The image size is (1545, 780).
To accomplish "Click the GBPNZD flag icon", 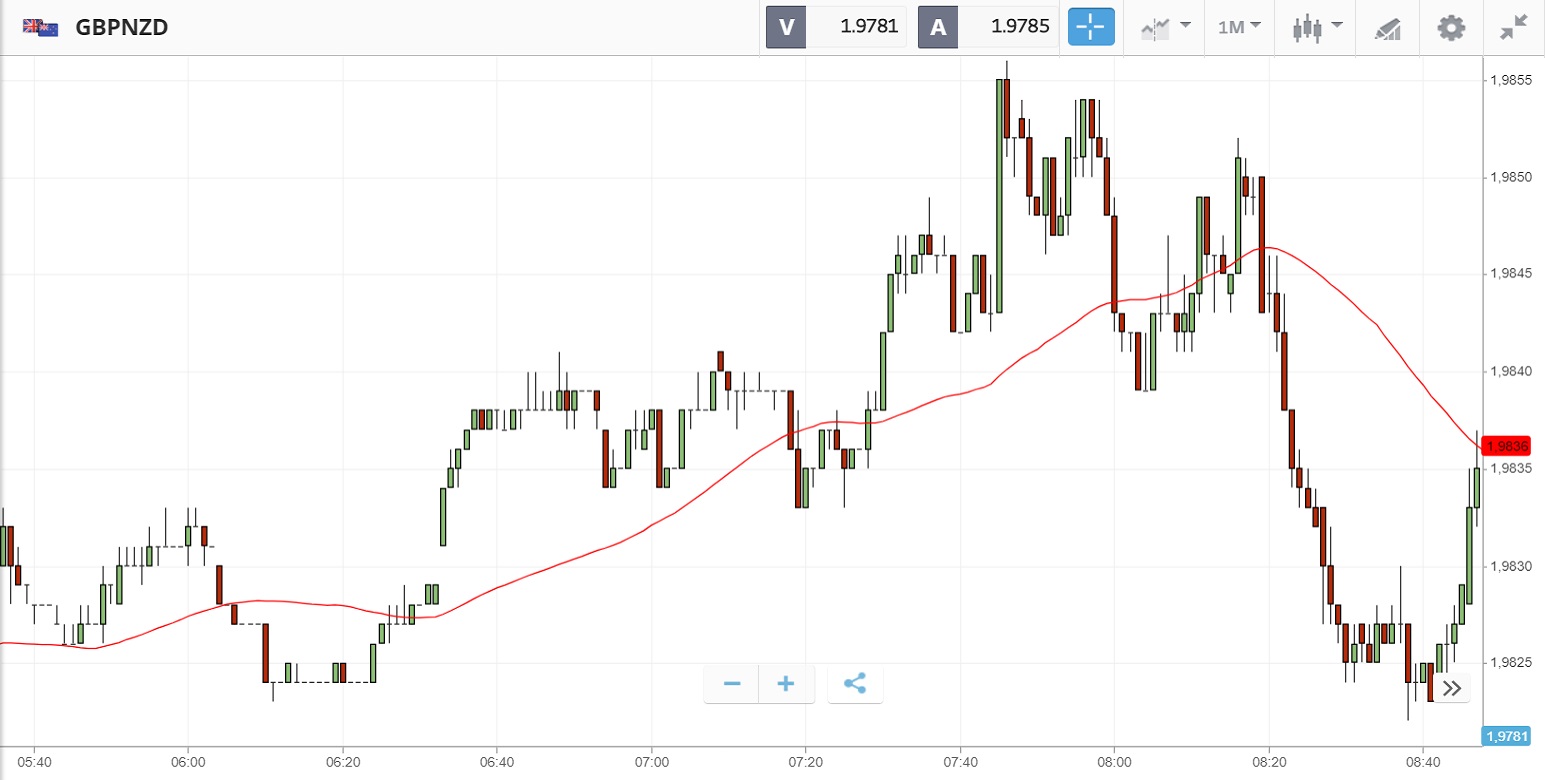I will tap(40, 27).
